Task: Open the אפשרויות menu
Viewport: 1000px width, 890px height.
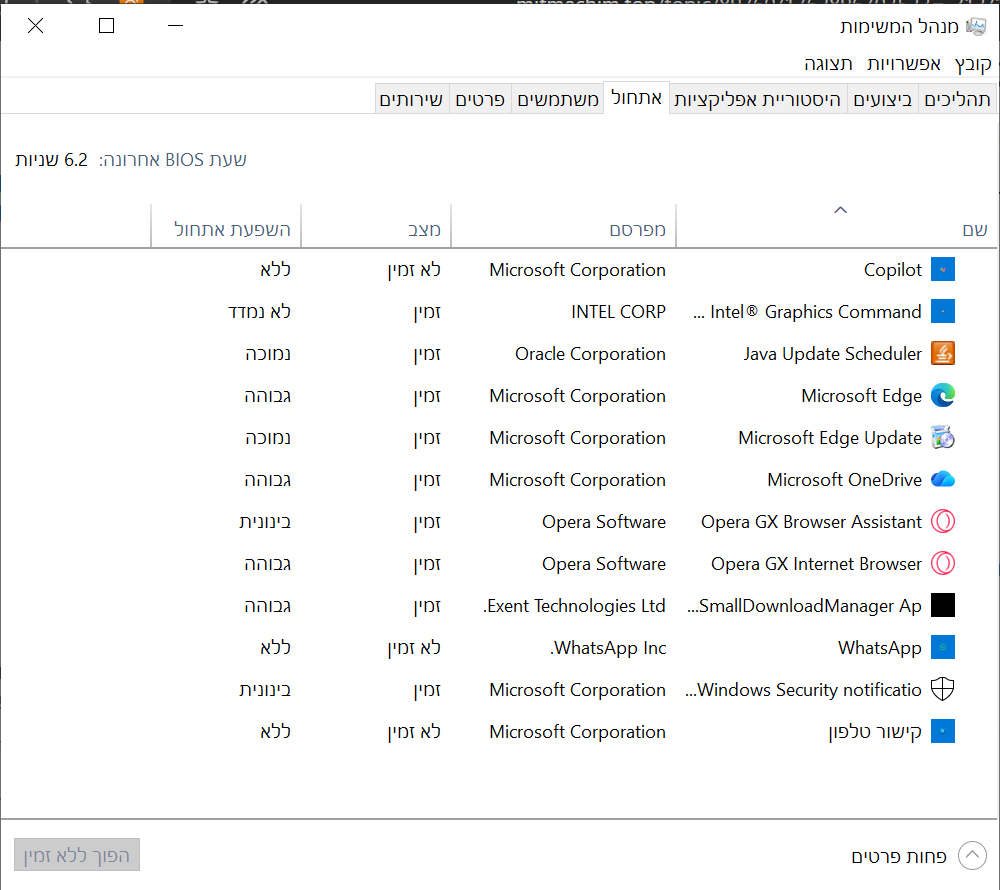Action: pyautogui.click(x=903, y=64)
